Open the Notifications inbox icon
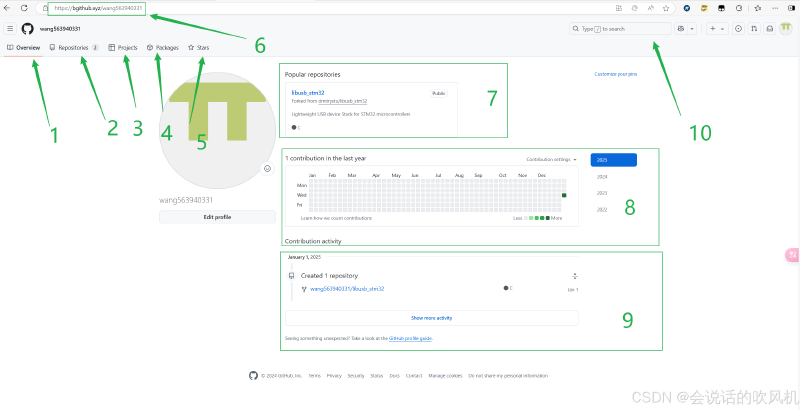This screenshot has width=800, height=410. 770,29
